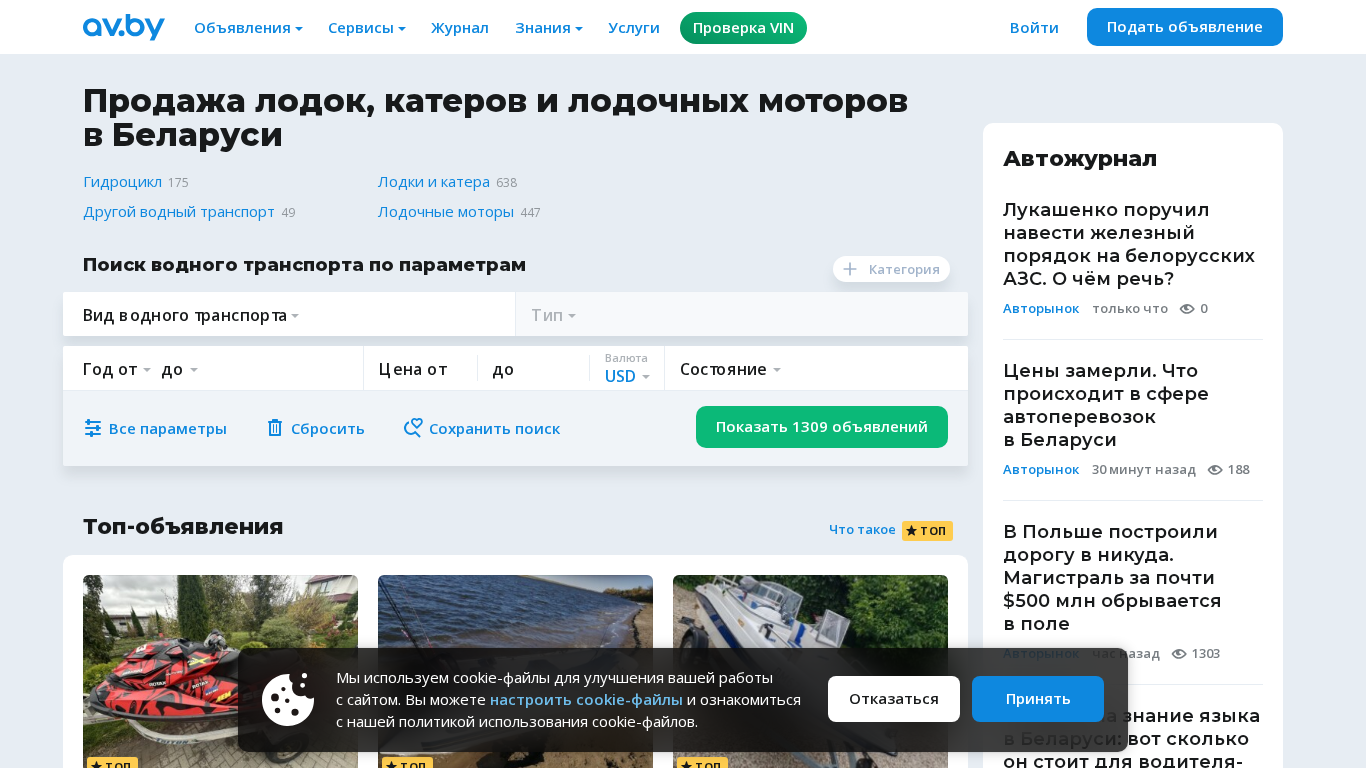1366x768 pixels.
Task: Click the Цена от input field
Action: tap(420, 369)
